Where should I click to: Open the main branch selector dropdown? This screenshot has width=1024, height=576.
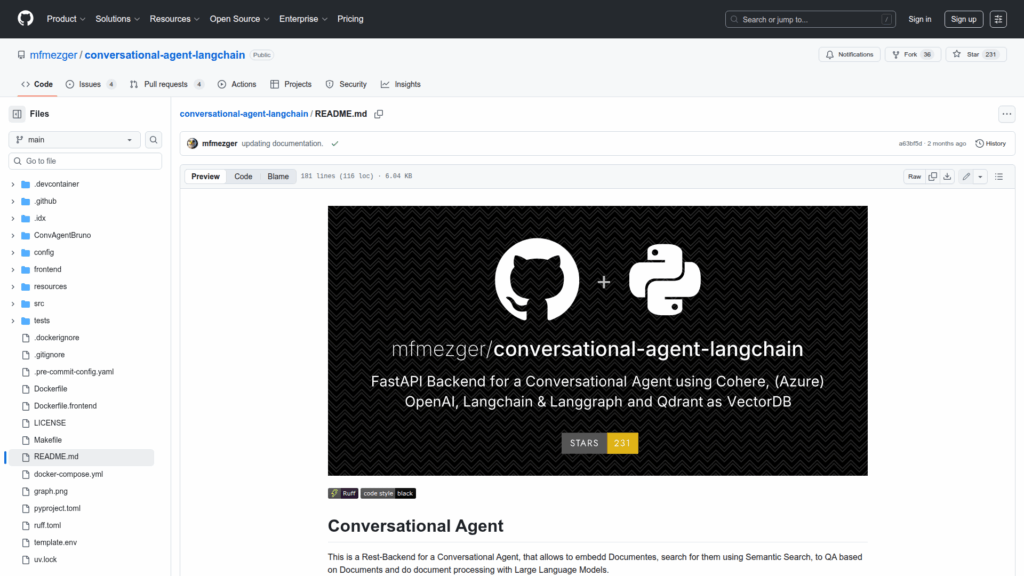coord(74,140)
